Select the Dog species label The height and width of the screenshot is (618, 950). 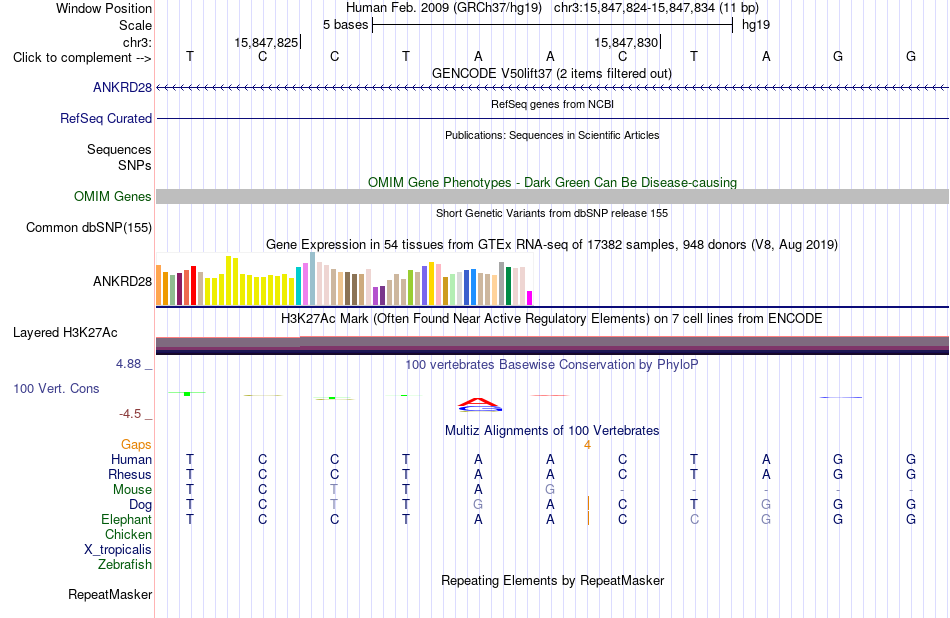pyautogui.click(x=140, y=504)
